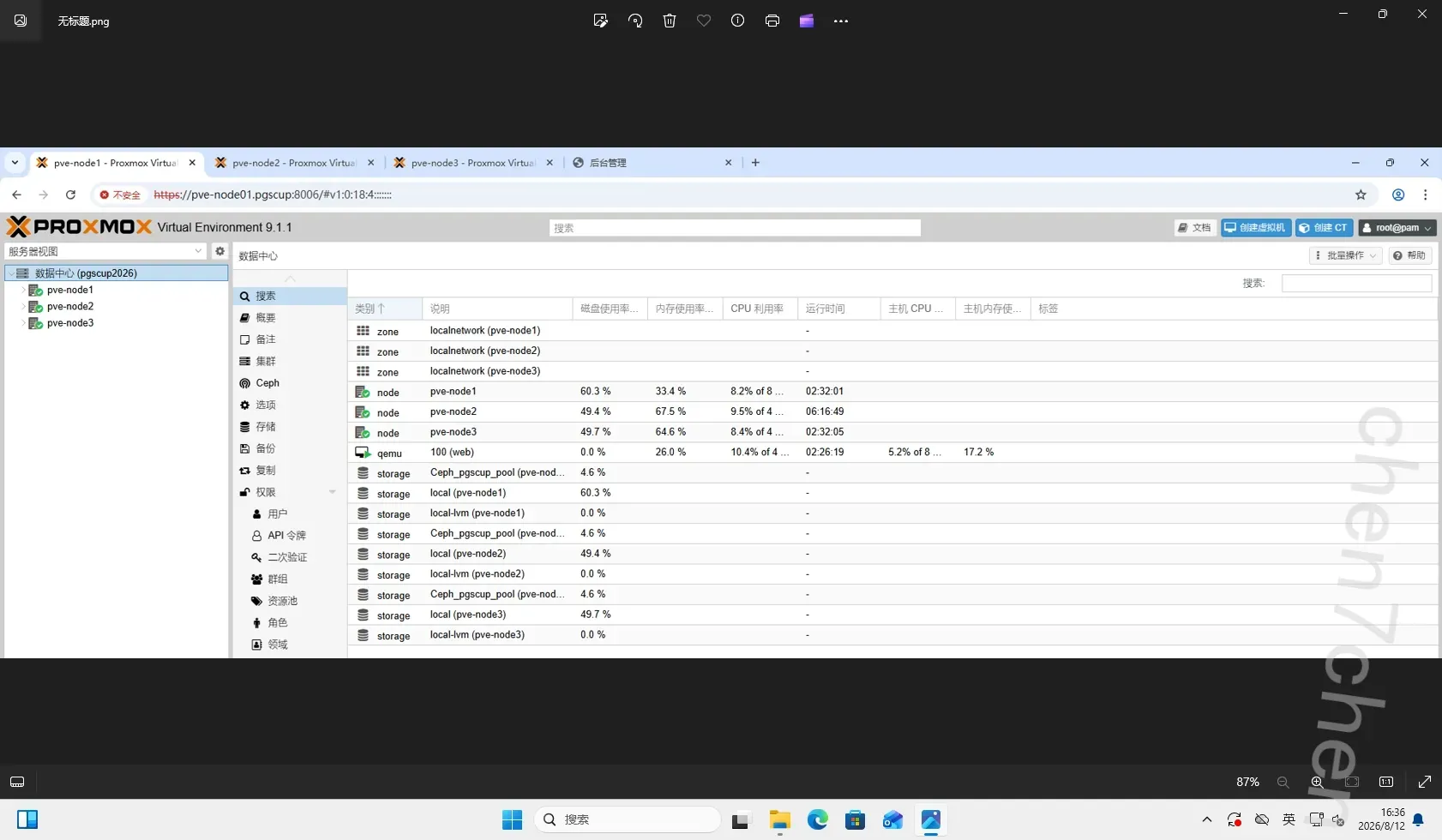Open the 二次验证 two-factor item

pos(290,557)
